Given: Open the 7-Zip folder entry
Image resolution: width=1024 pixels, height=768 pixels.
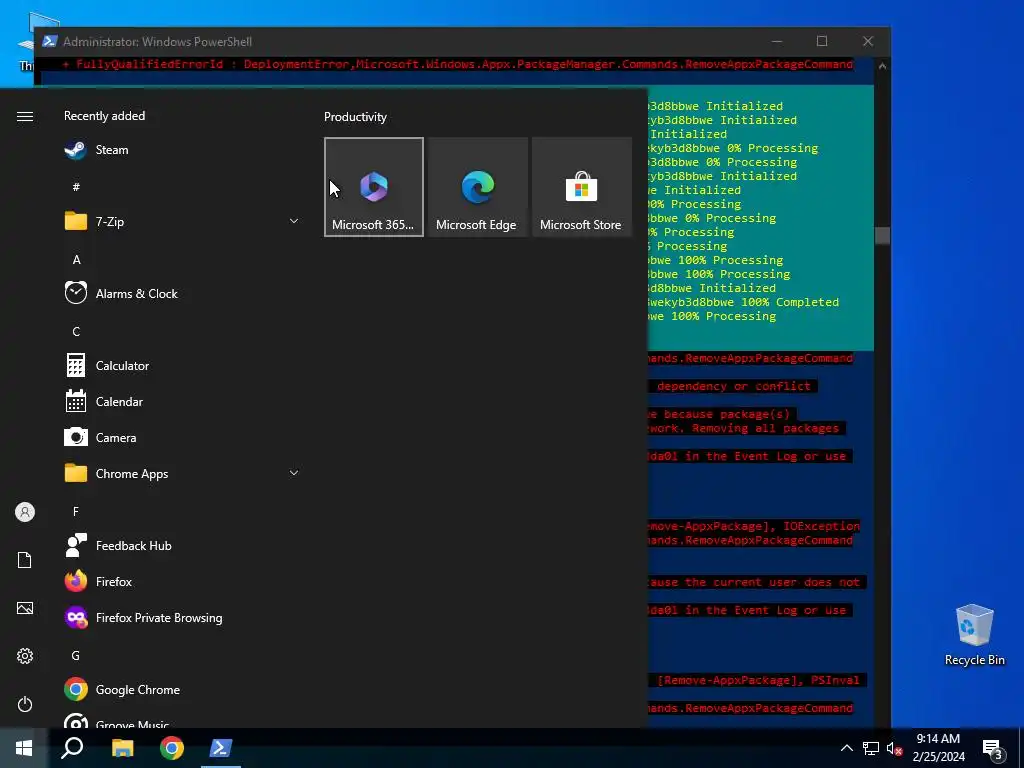Looking at the screenshot, I should coord(182,221).
